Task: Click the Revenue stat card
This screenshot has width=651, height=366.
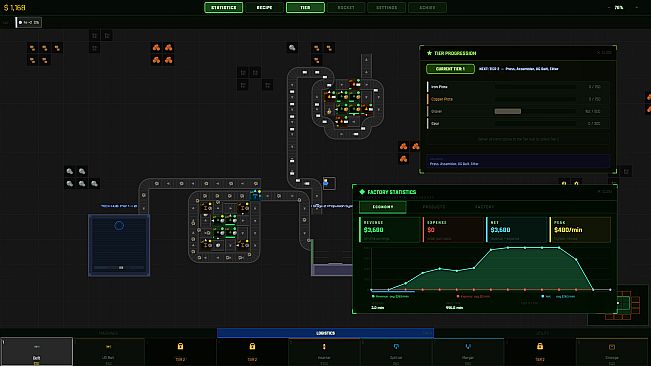Action: coord(390,229)
